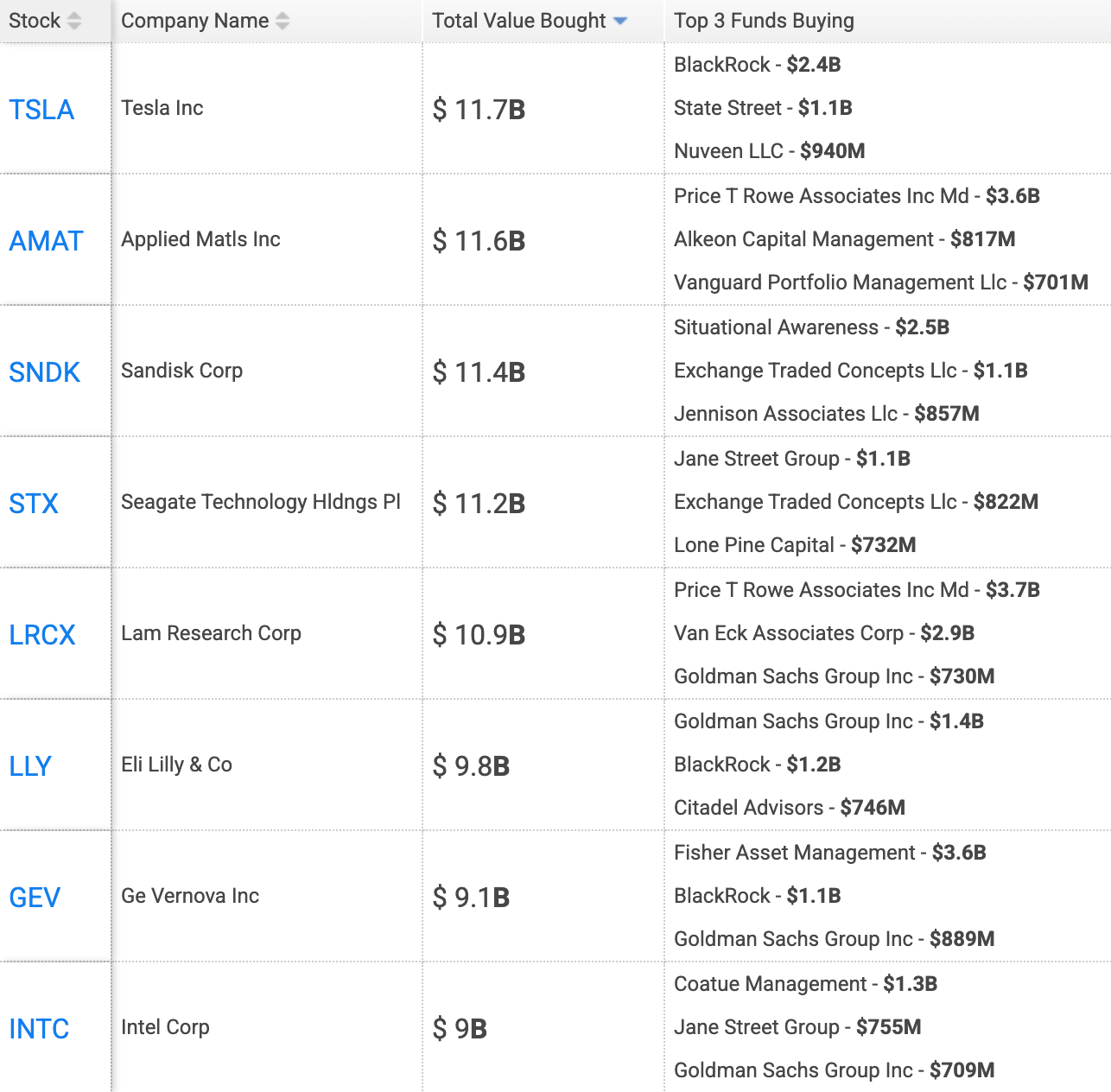Click Exchange Traded Concepts Llc - $1.1B entry
The width and height of the screenshot is (1111, 1092).
tap(851, 371)
